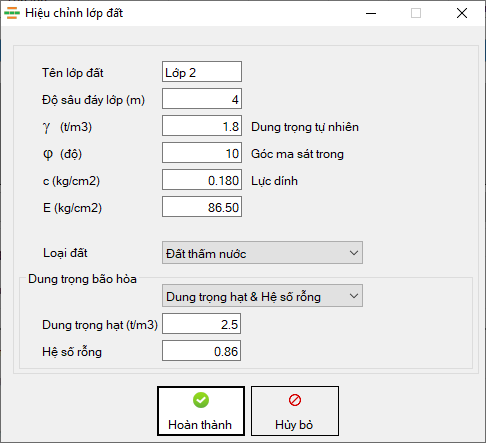Viewport: 486px width, 443px height.
Task: Click the c (kg/cm2) cohesion field
Action: pyautogui.click(x=202, y=179)
